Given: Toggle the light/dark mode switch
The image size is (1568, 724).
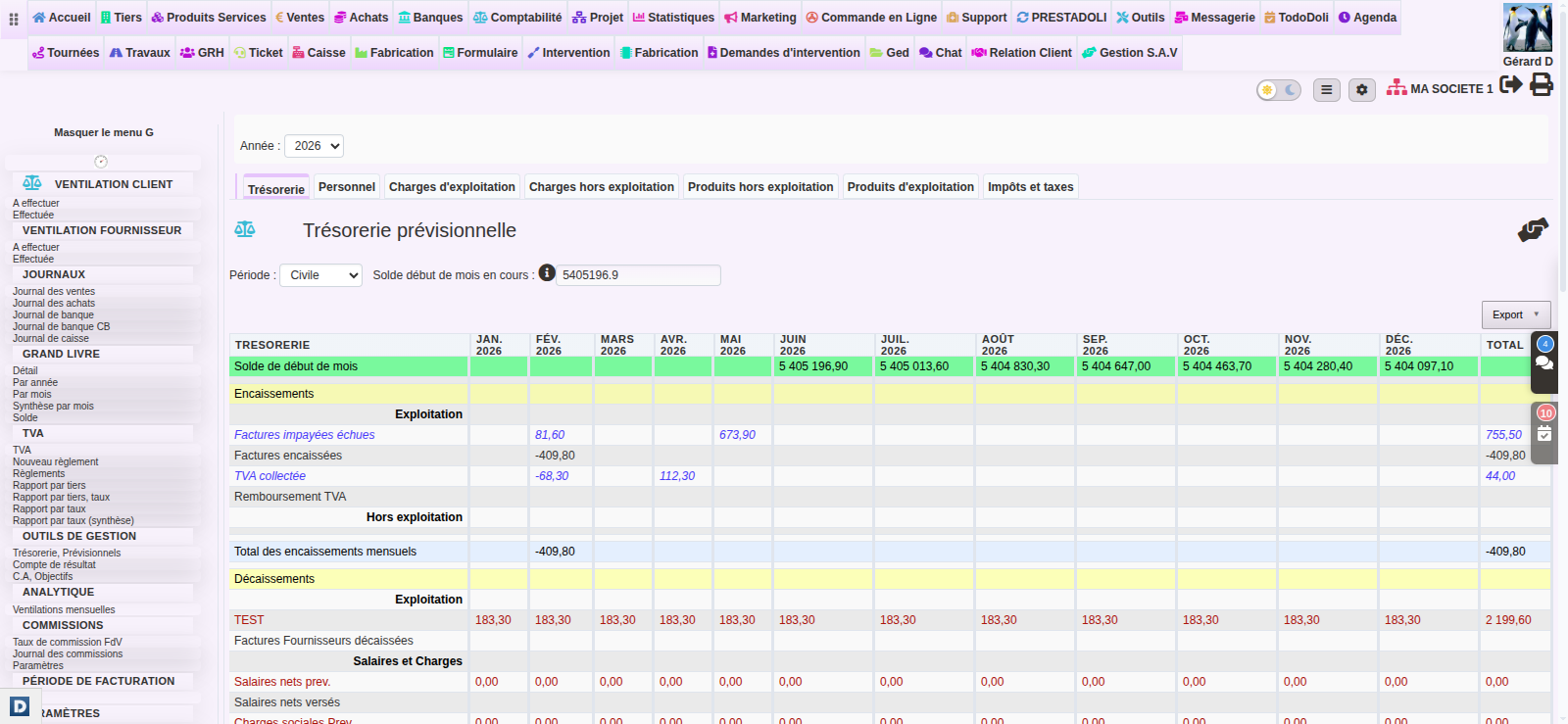Looking at the screenshot, I should pyautogui.click(x=1279, y=90).
